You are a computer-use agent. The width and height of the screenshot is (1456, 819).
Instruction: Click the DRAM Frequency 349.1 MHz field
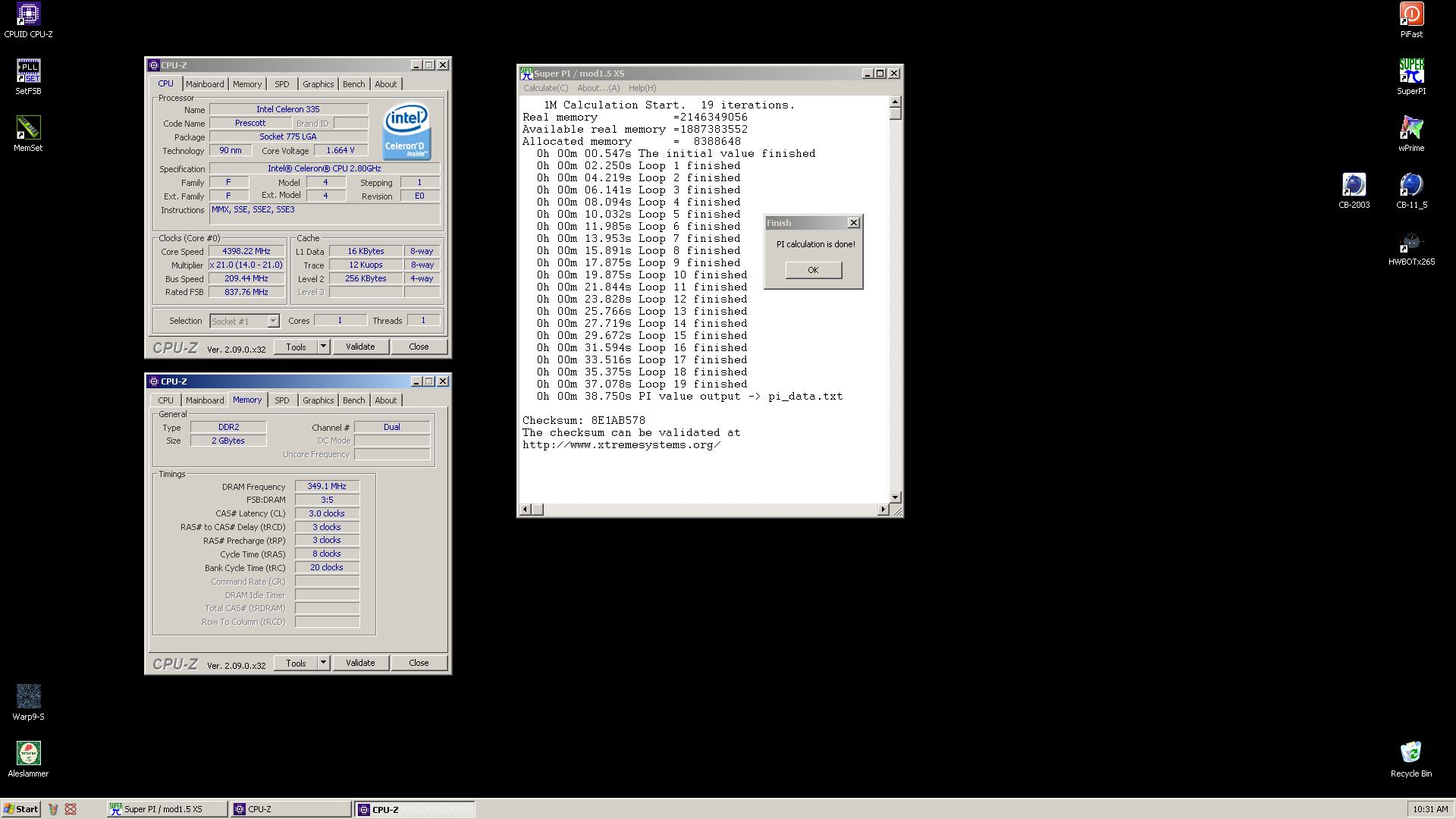pyautogui.click(x=327, y=487)
